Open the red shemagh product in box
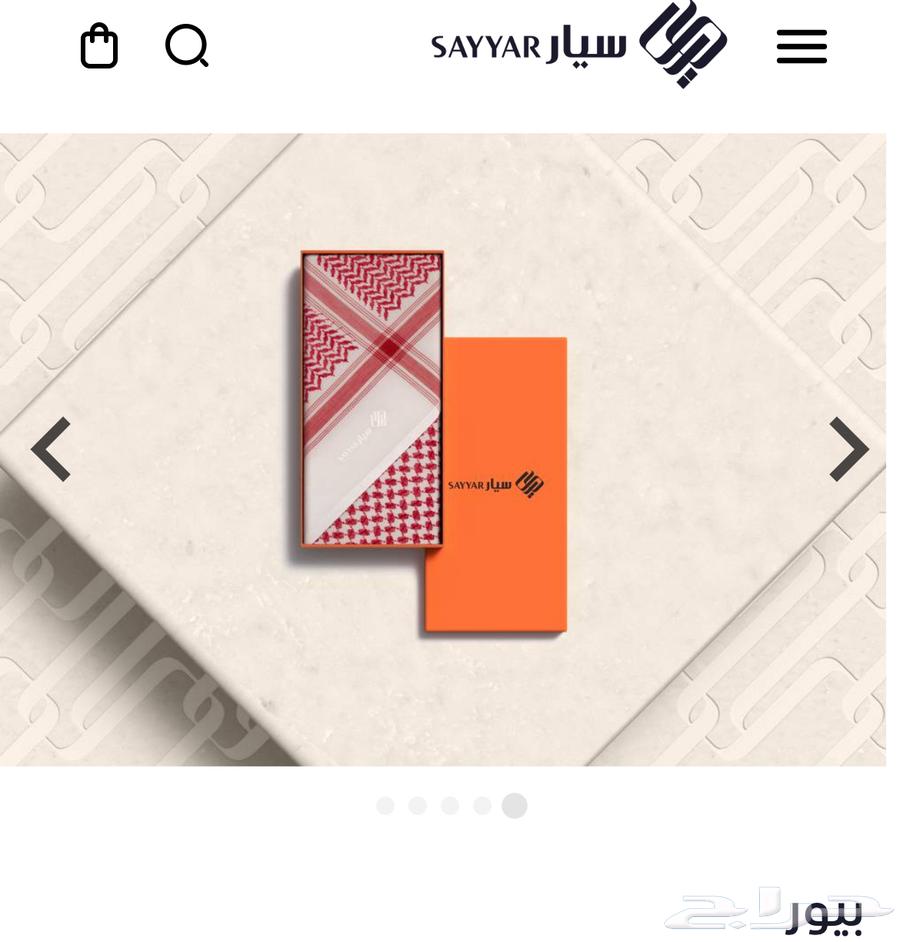The height and width of the screenshot is (942, 900). click(x=372, y=399)
